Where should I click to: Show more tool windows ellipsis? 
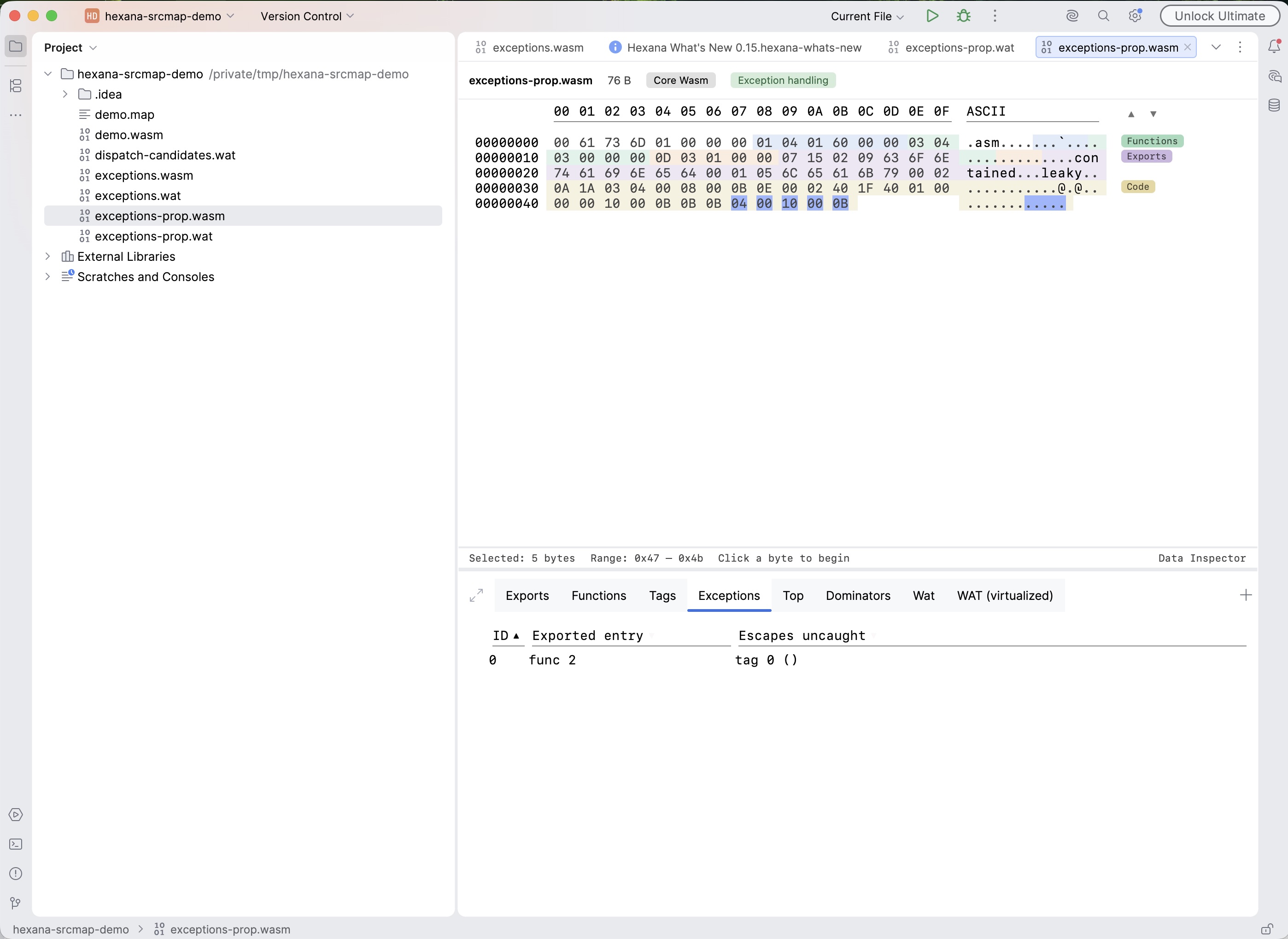(x=16, y=115)
